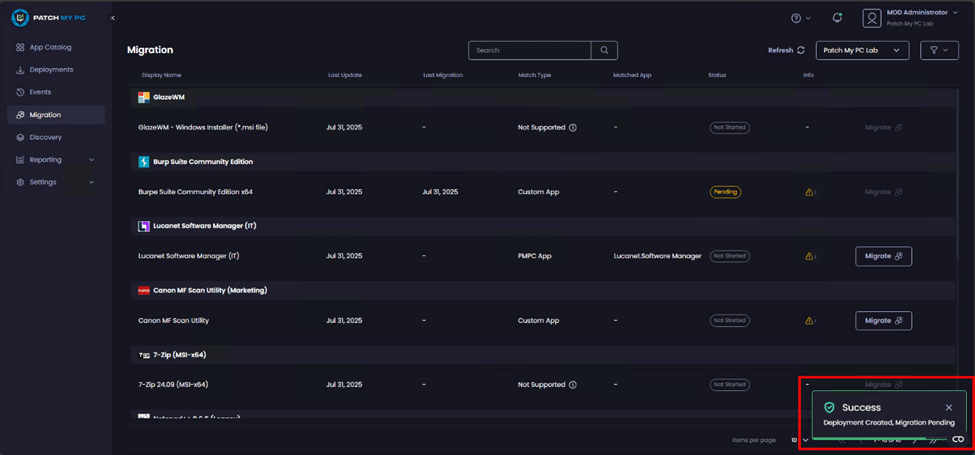Go to Deployments in the sidebar
The height and width of the screenshot is (455, 975).
click(51, 70)
